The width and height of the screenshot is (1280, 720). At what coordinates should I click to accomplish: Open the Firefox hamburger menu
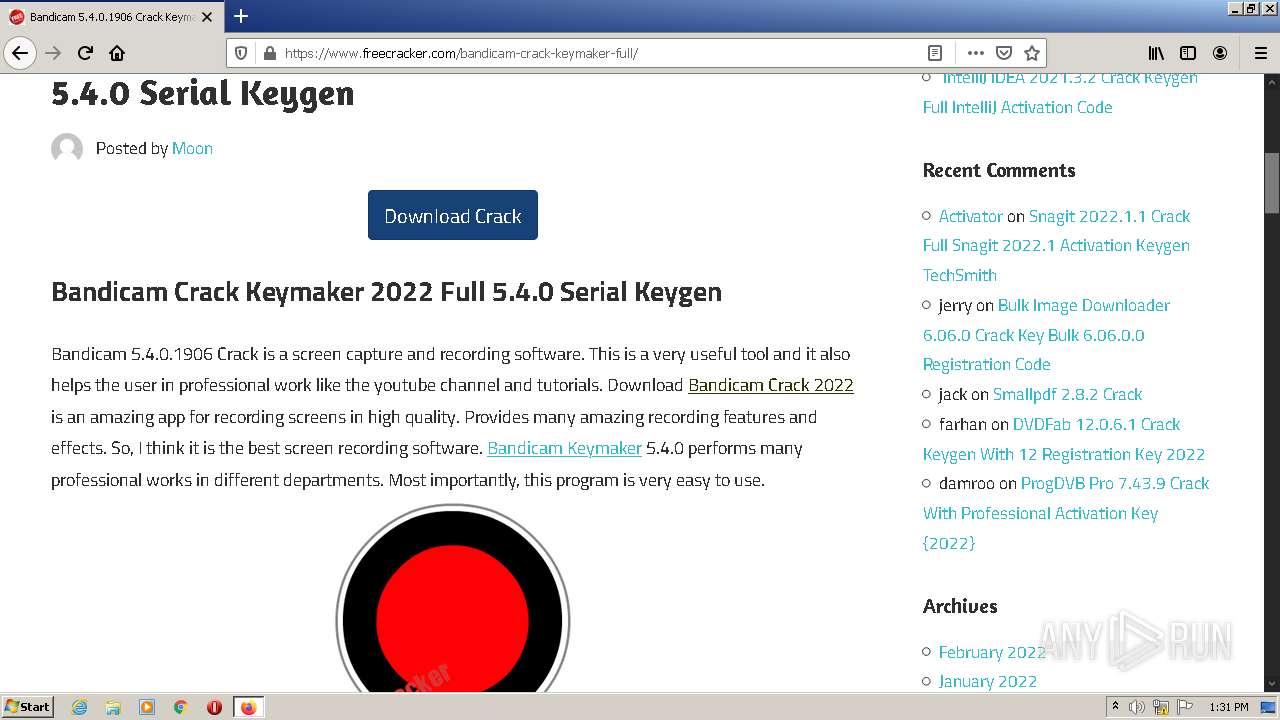pyautogui.click(x=1260, y=53)
